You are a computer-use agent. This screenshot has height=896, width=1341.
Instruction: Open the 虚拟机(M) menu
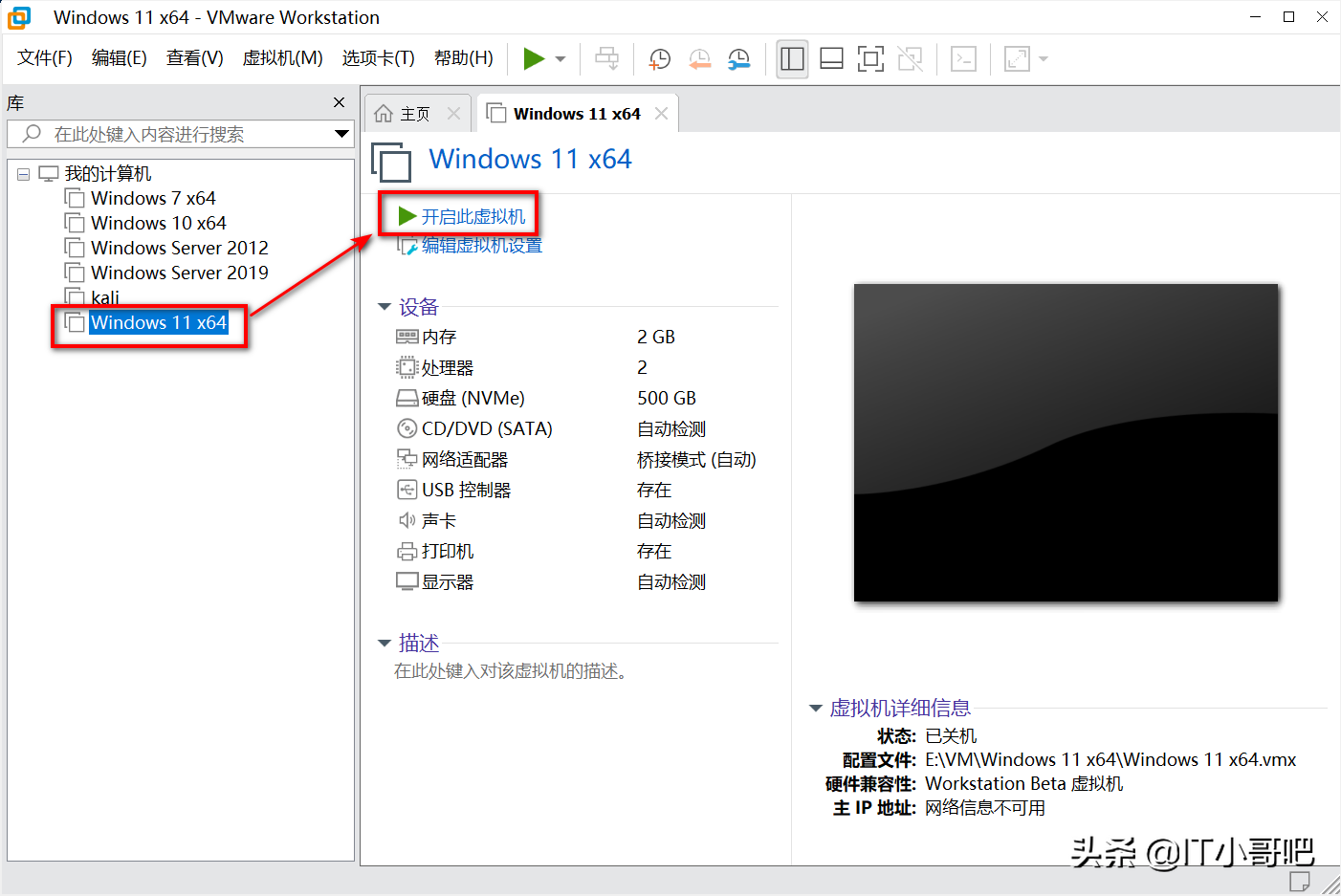click(283, 57)
